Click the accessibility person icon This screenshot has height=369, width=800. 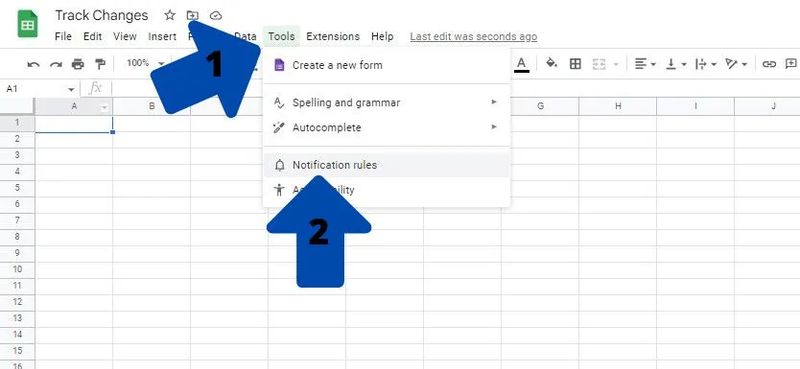pos(279,190)
